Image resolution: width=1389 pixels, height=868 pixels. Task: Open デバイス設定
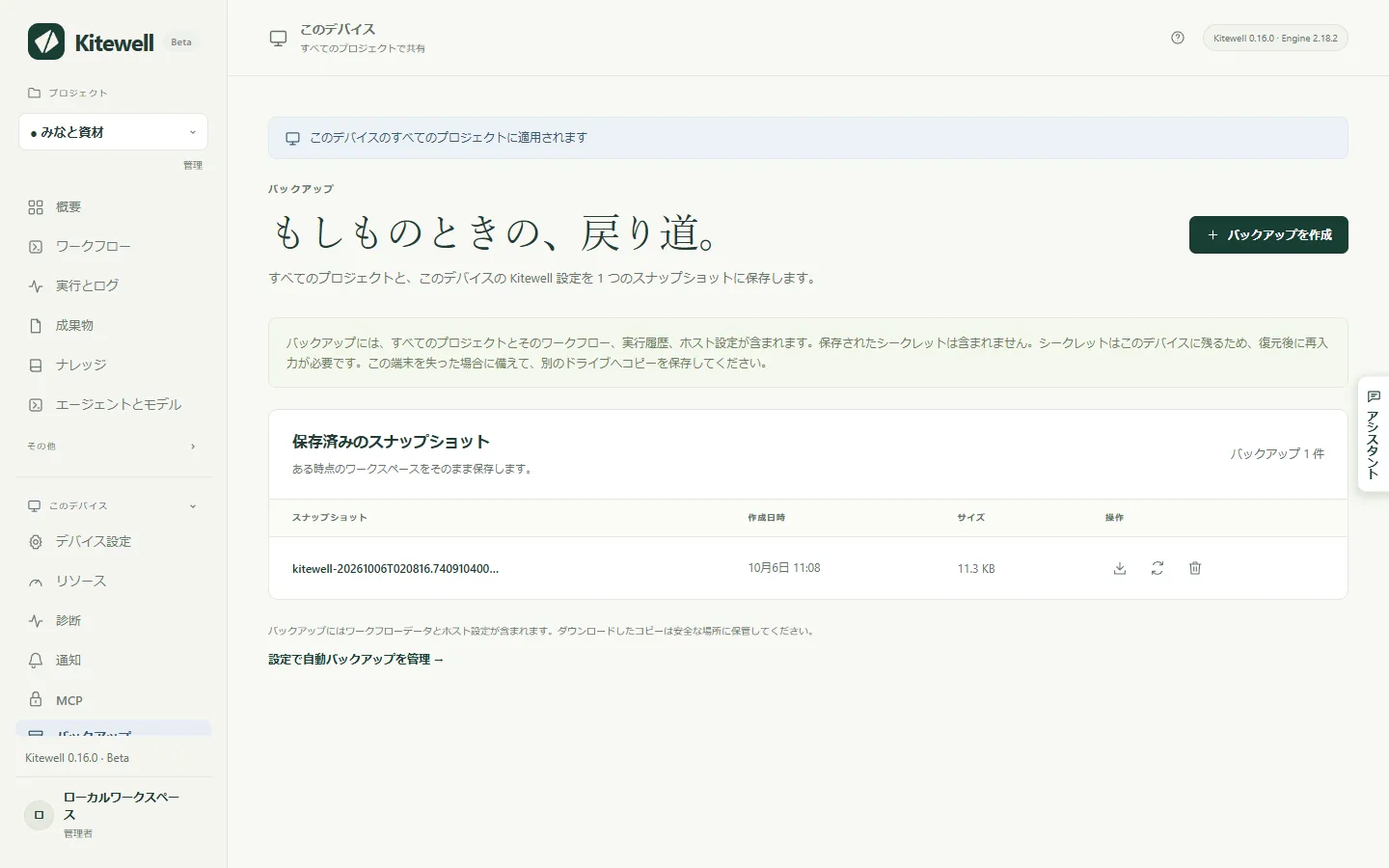pyautogui.click(x=114, y=542)
